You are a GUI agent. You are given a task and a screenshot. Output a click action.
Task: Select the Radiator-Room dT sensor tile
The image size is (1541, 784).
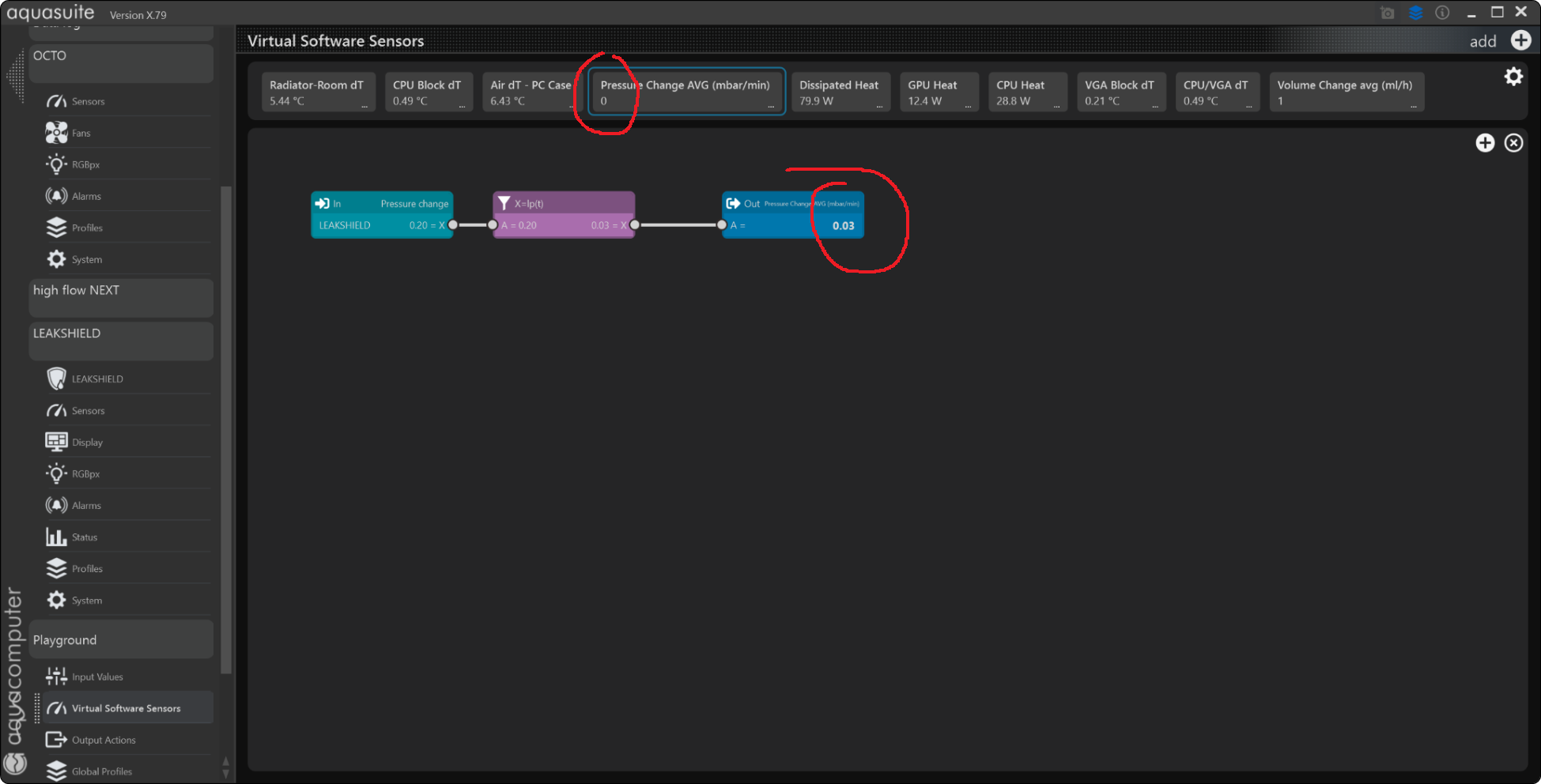(319, 92)
